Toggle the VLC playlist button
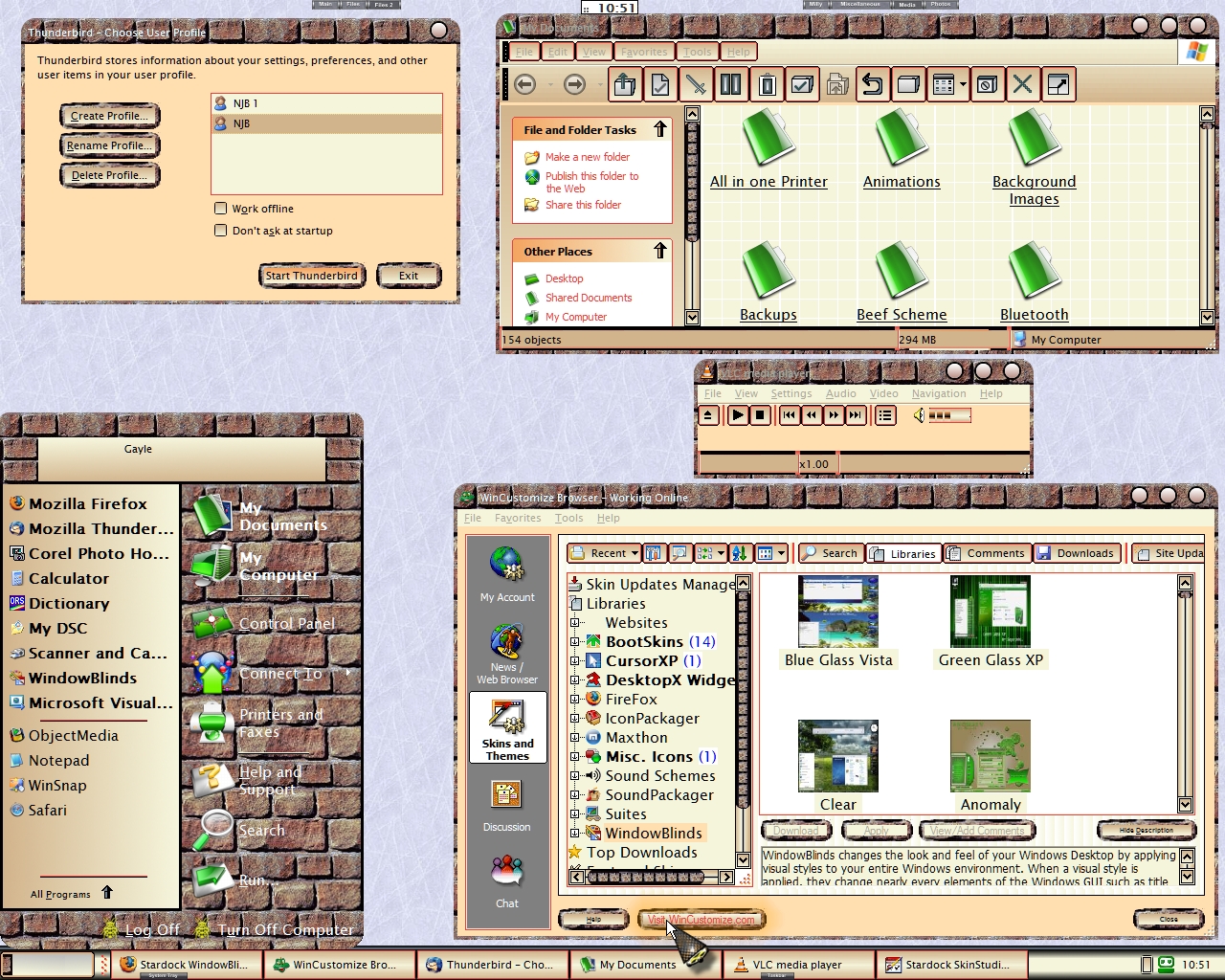1225x980 pixels. 885,415
